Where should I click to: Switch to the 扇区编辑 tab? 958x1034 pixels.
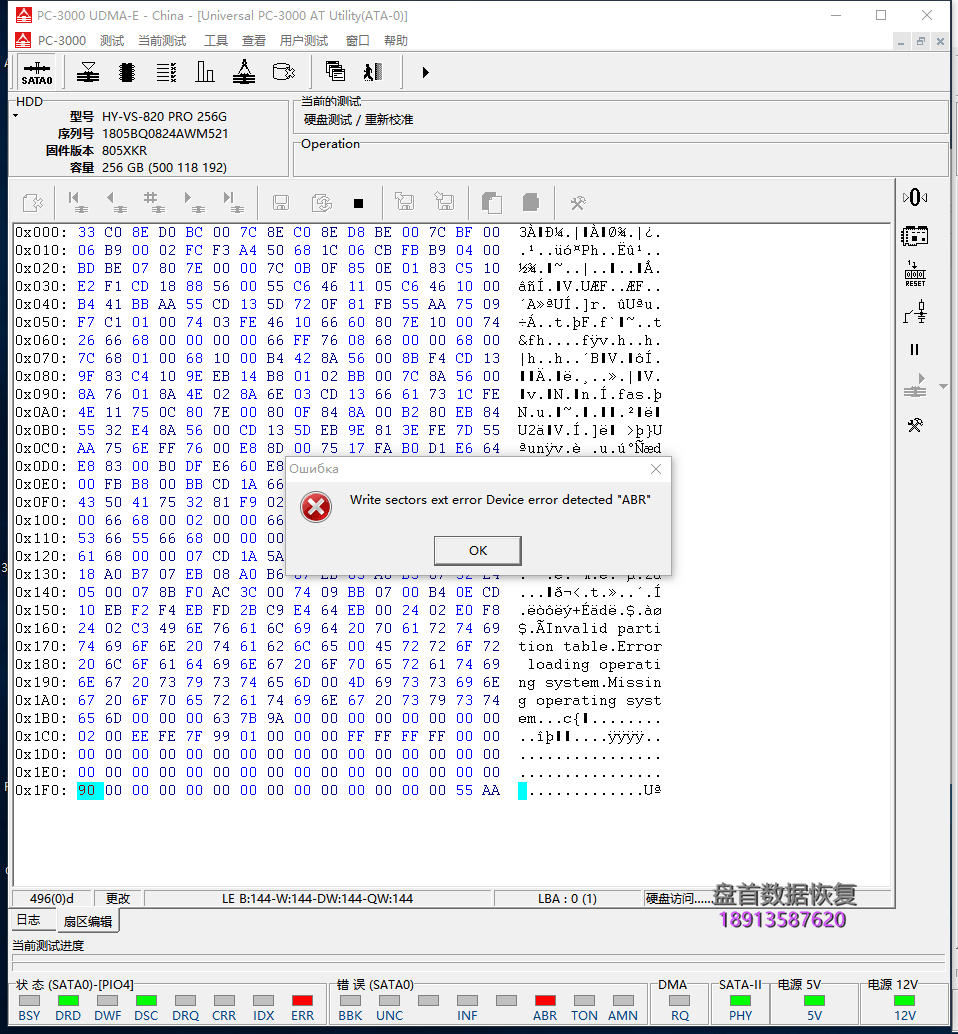pyautogui.click(x=88, y=921)
